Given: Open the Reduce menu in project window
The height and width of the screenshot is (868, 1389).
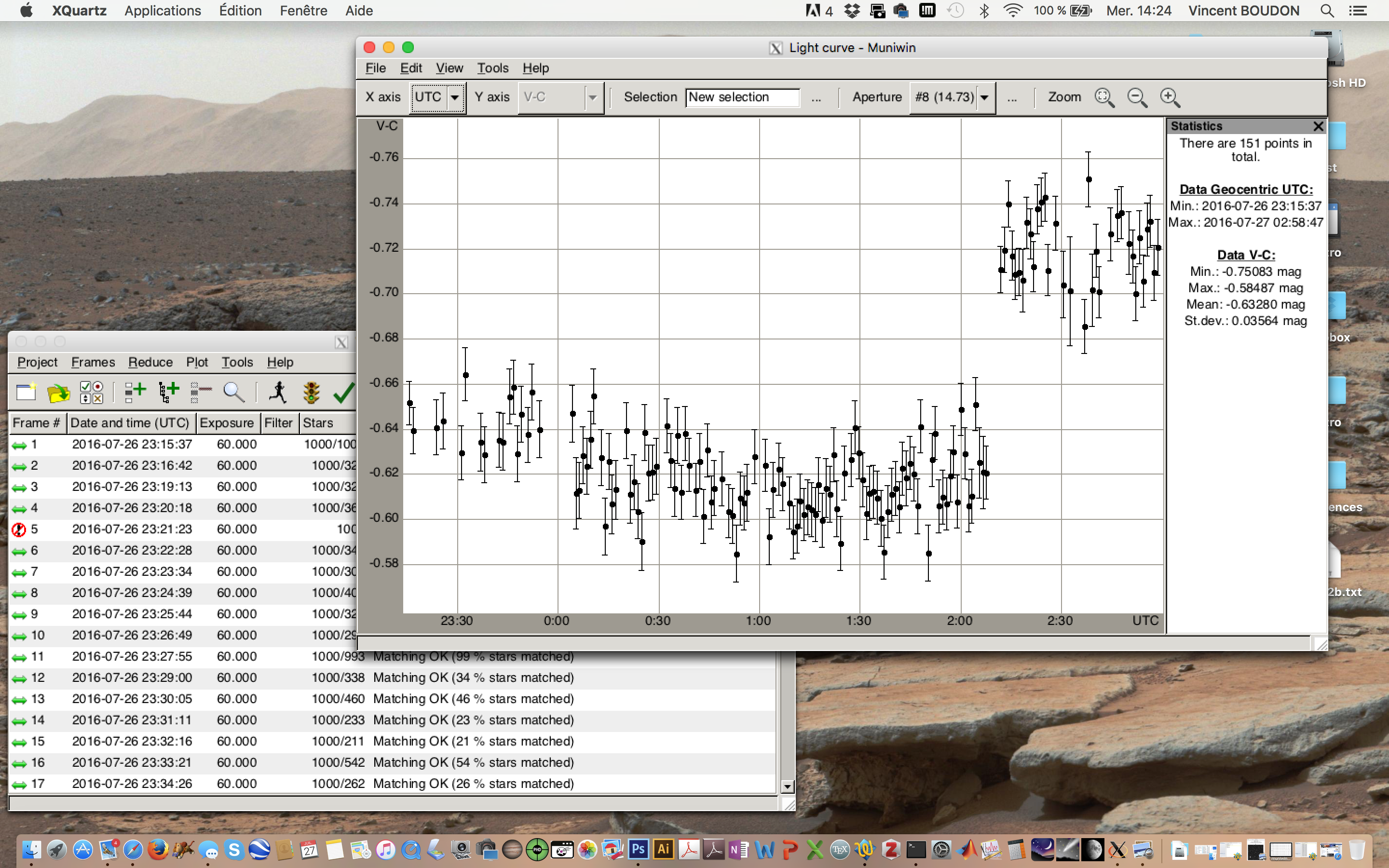Looking at the screenshot, I should [x=150, y=362].
